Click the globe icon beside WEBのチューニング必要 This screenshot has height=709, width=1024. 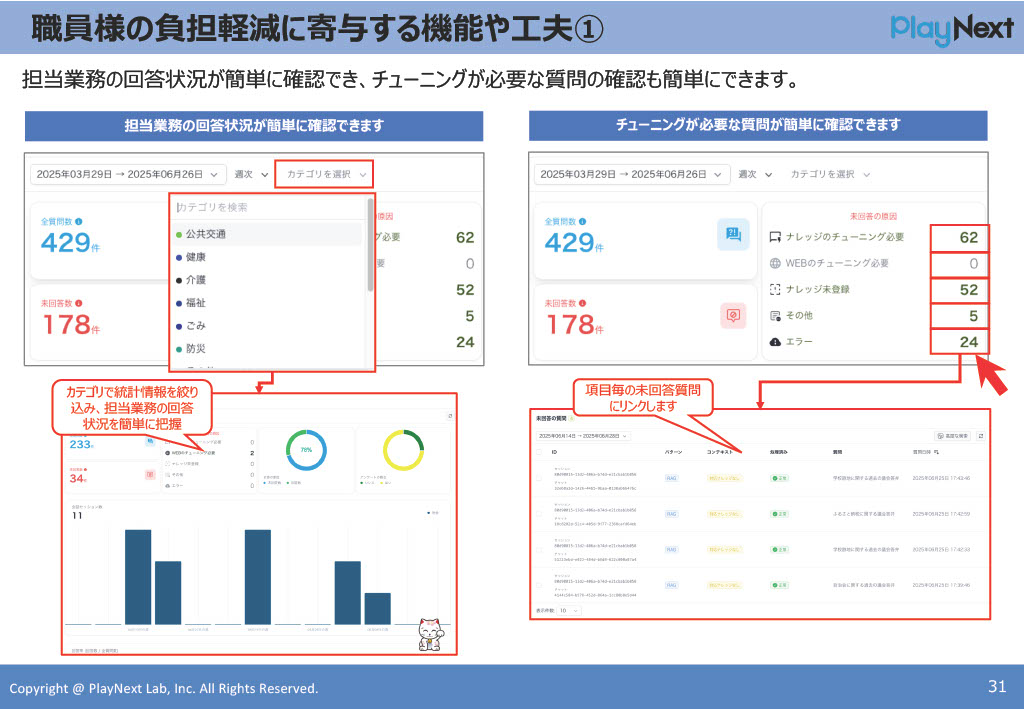774,264
